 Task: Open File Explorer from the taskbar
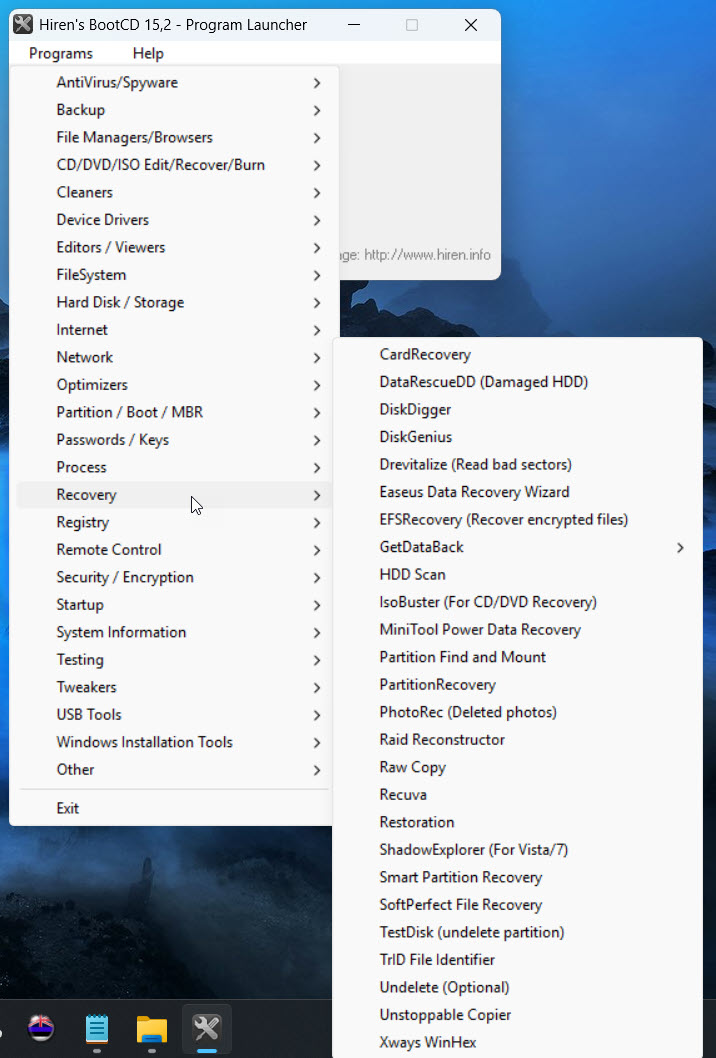(x=152, y=1028)
